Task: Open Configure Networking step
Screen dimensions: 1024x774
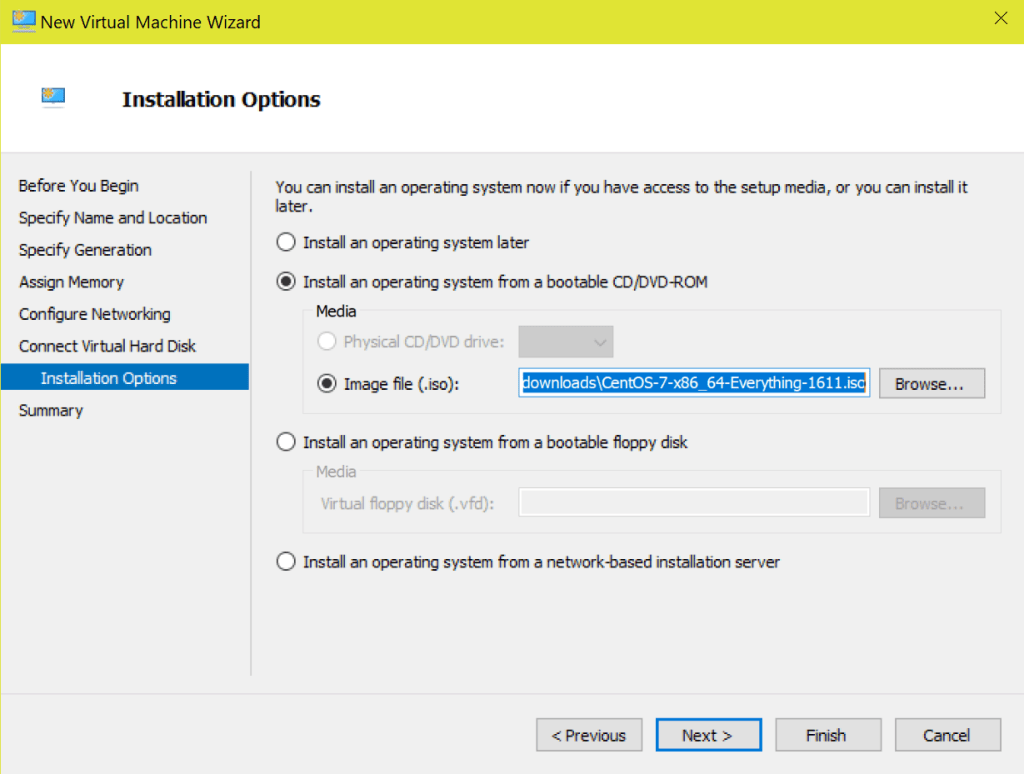Action: click(94, 313)
